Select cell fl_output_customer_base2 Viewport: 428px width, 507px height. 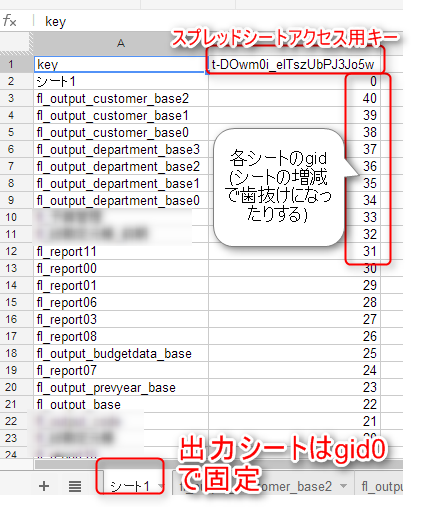[121, 98]
